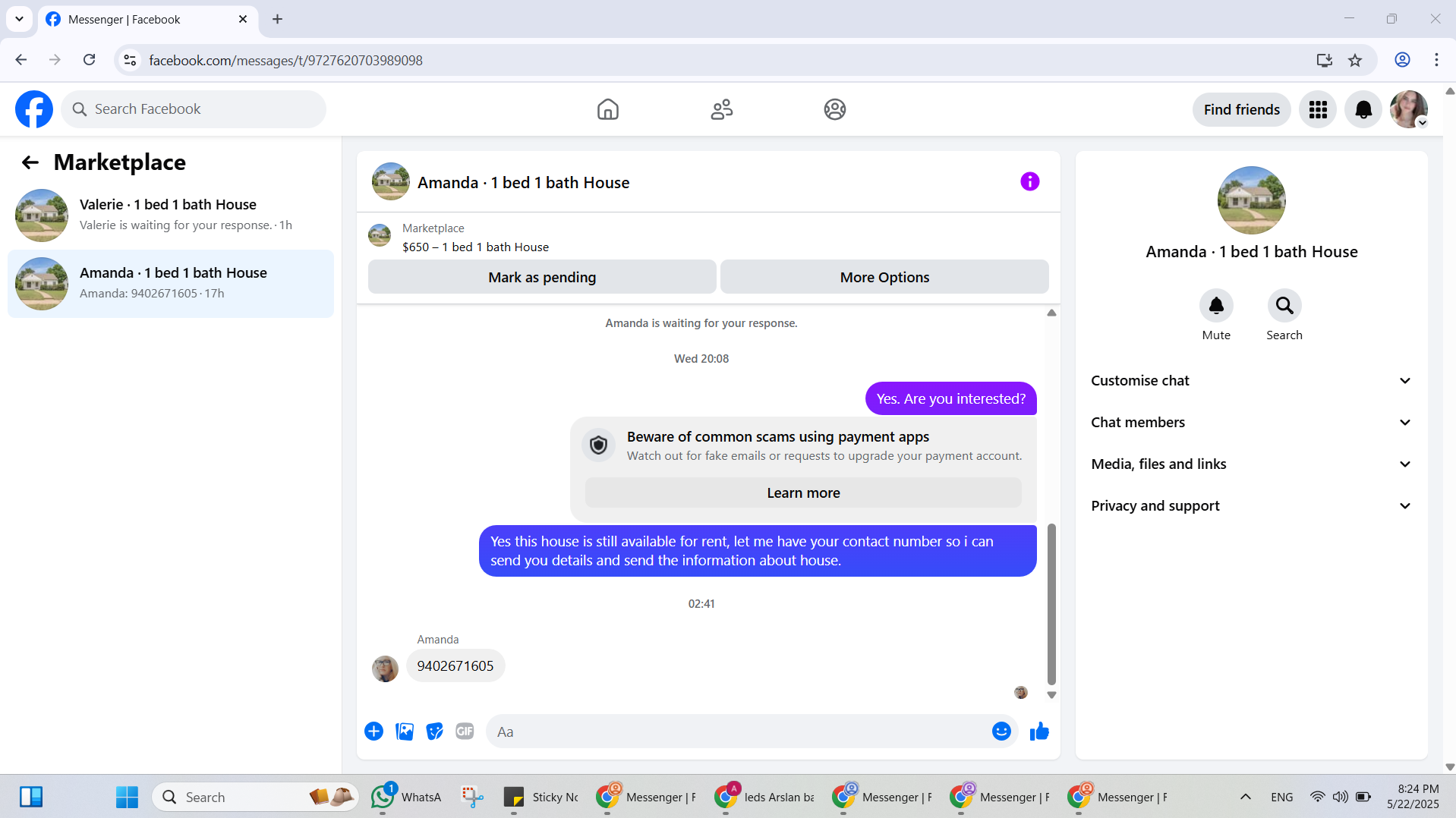Screen dimensions: 1456x818
Task: Open the house thumbnail in chat header
Action: coord(390,181)
